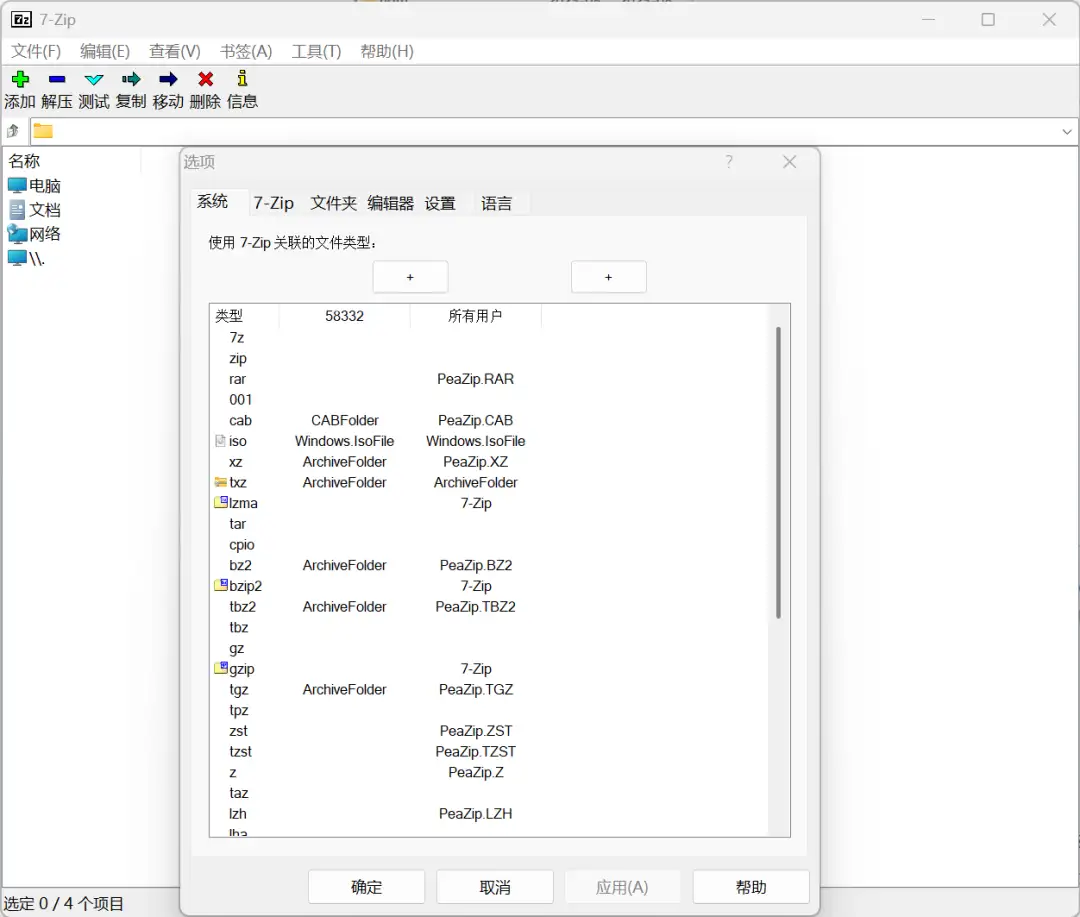
Task: Click the green Add (添加) toolbar icon
Action: pos(20,79)
